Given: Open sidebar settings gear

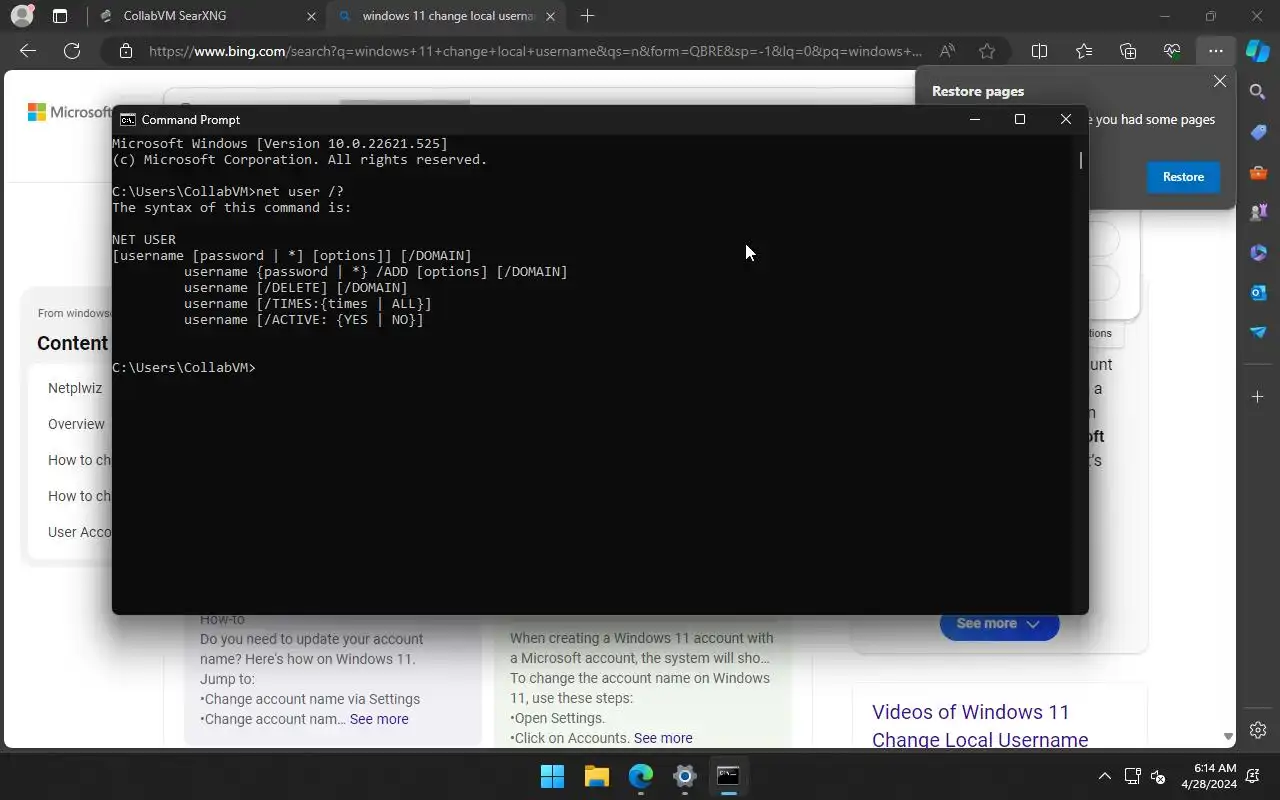Looking at the screenshot, I should [x=1258, y=730].
